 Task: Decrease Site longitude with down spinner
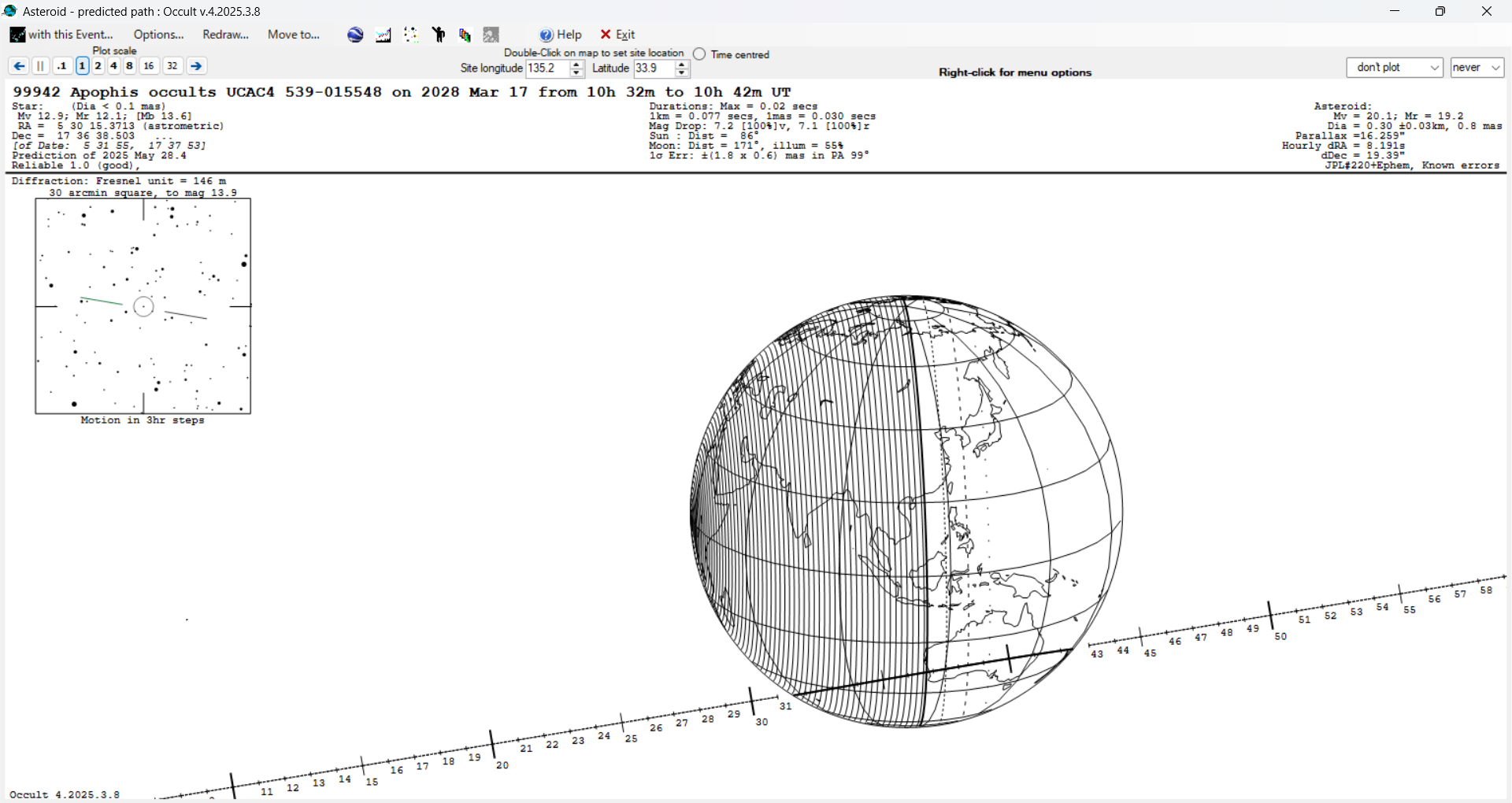(576, 73)
